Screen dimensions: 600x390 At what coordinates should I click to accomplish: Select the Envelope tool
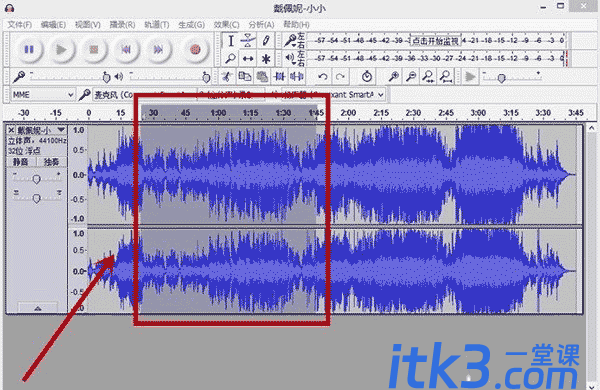(x=248, y=41)
